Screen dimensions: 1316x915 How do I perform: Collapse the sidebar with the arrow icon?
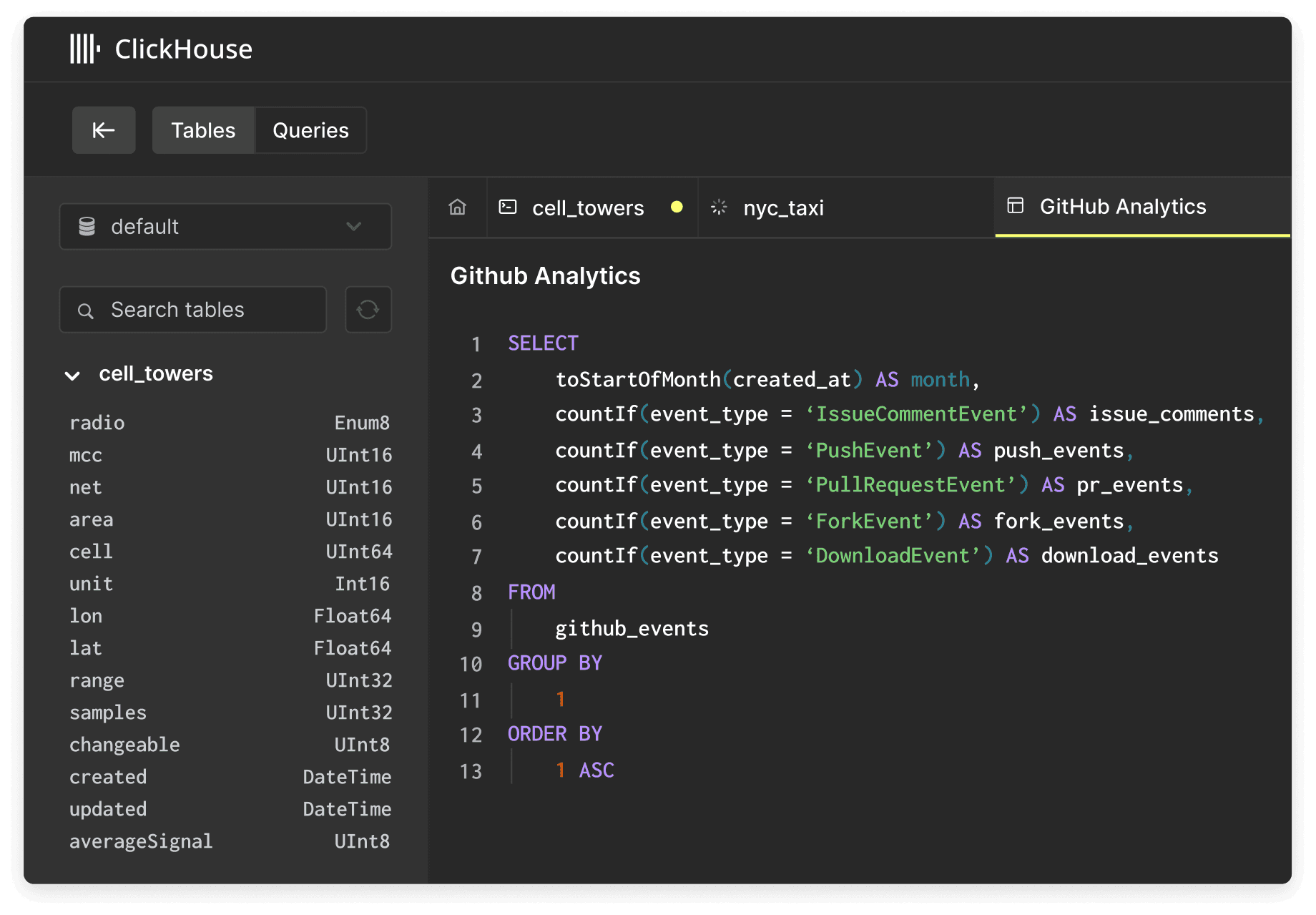pos(103,129)
